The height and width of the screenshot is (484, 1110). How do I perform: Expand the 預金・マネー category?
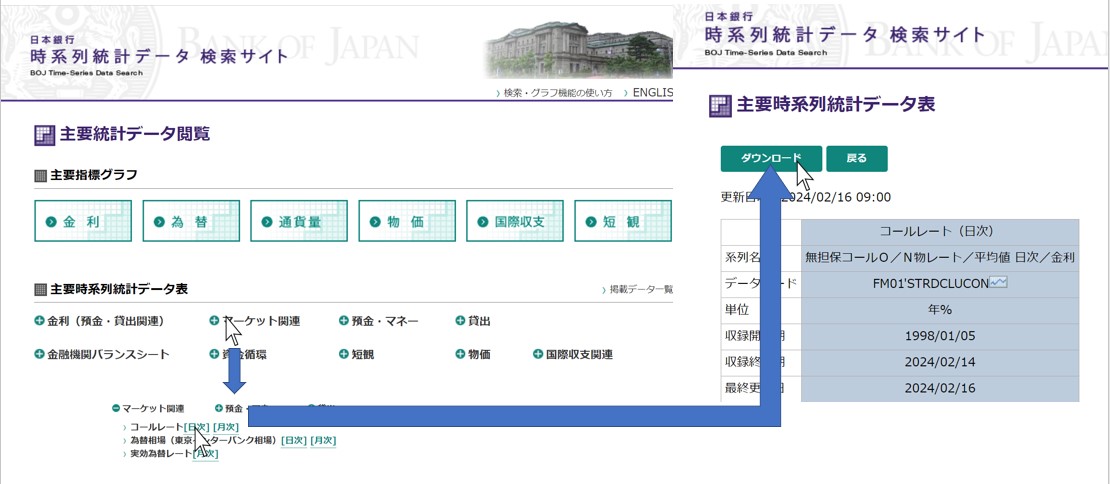(344, 321)
